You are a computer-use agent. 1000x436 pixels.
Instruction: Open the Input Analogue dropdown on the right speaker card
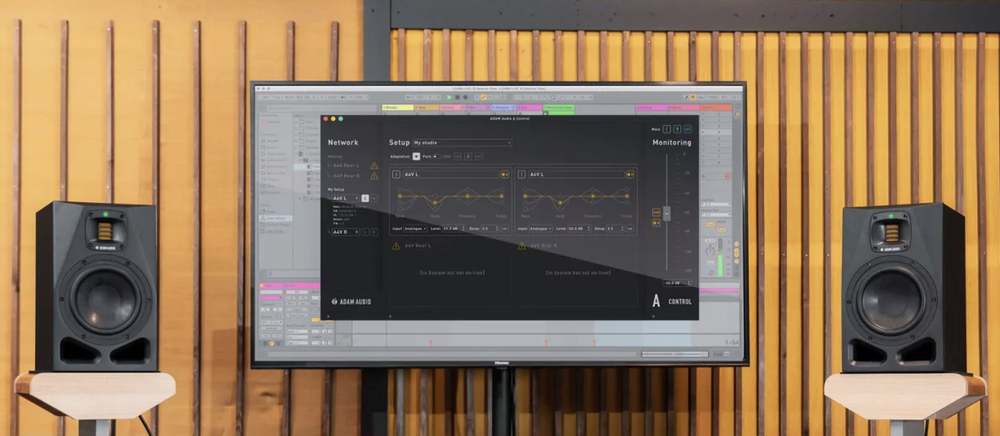pyautogui.click(x=540, y=228)
